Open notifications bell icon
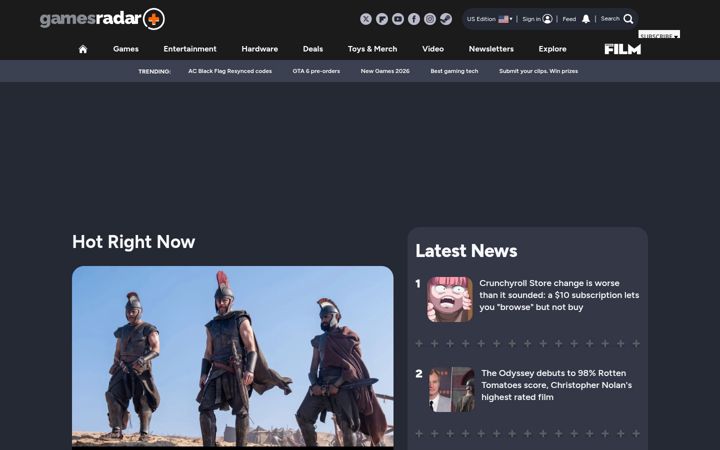 coord(586,19)
